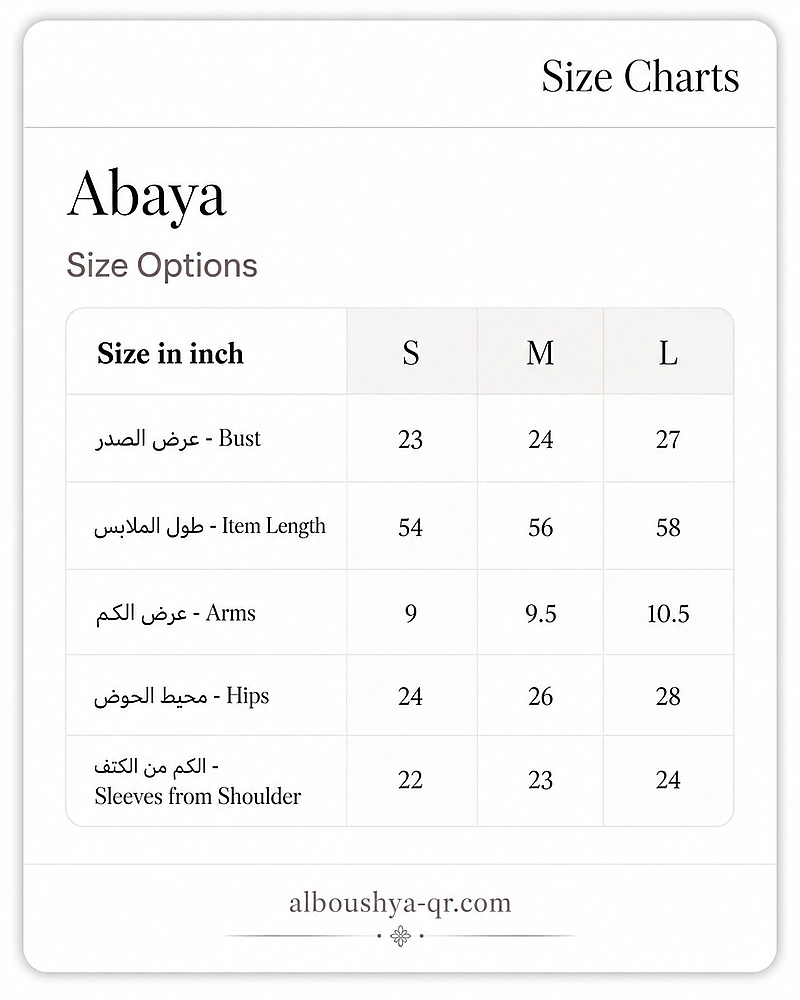Click the Bust value 27 for size L
Image resolution: width=800 pixels, height=1000 pixels.
click(668, 439)
